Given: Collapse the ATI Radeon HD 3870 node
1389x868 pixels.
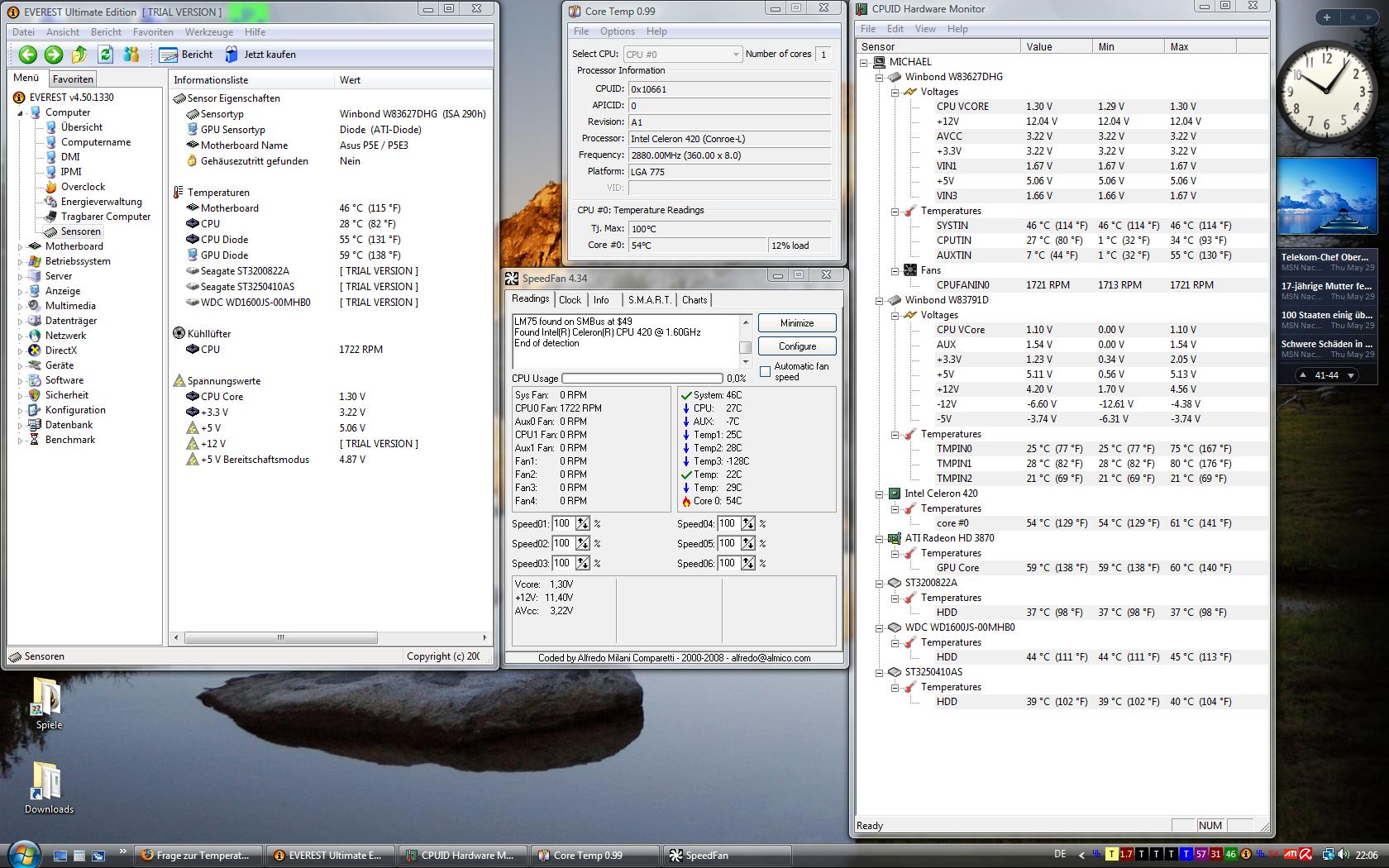Looking at the screenshot, I should tap(879, 538).
